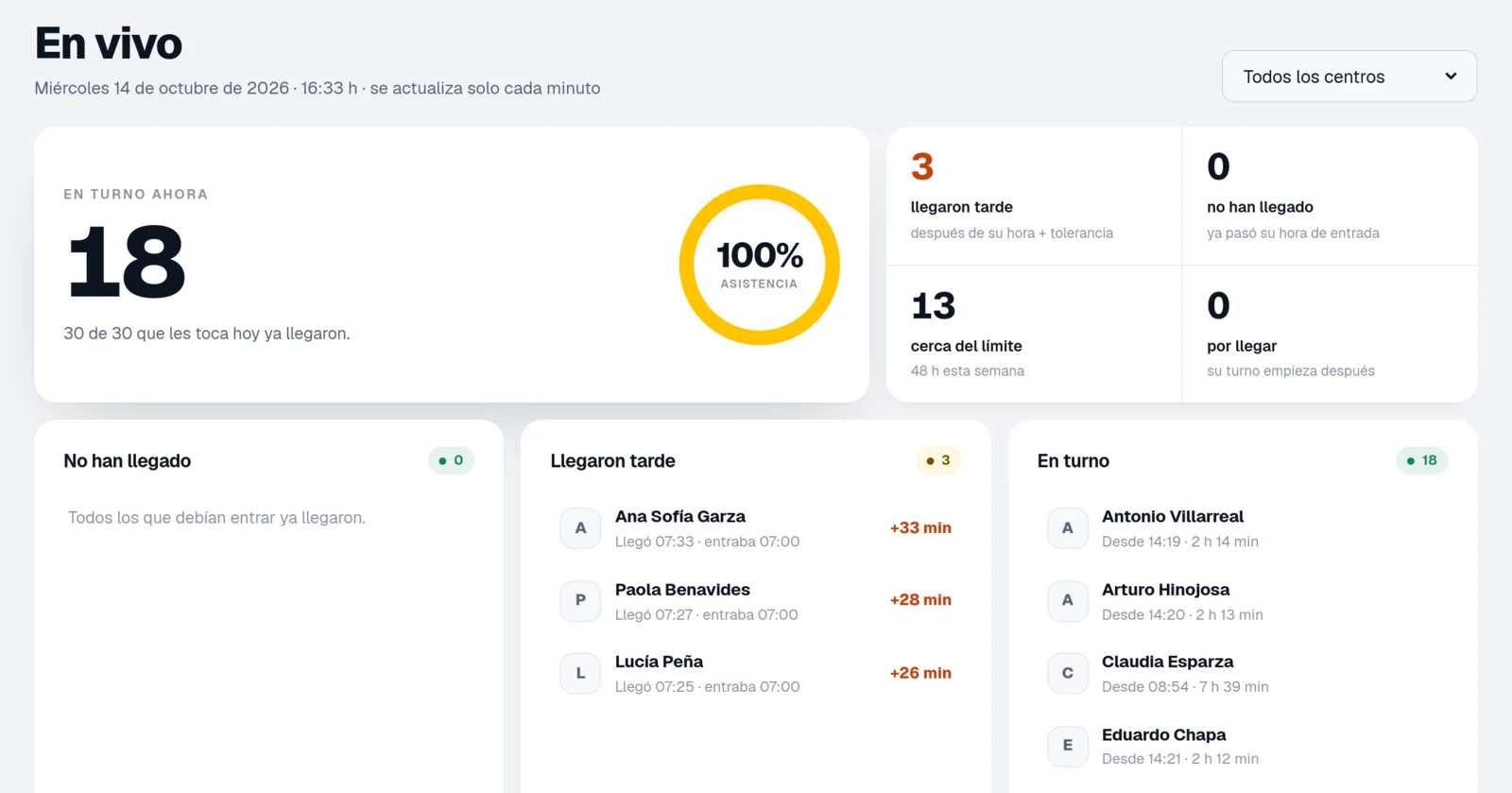Click Ana Sofía Garza's avatar initial
Screen dimensions: 1512x793
(580, 528)
